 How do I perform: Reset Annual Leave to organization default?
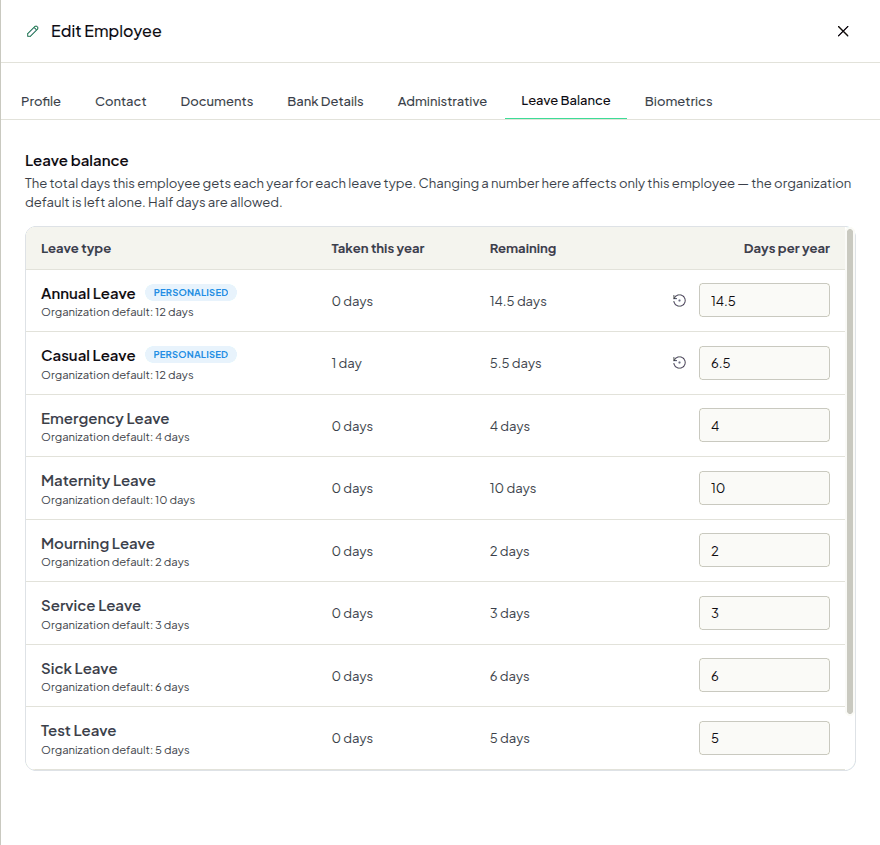679,301
